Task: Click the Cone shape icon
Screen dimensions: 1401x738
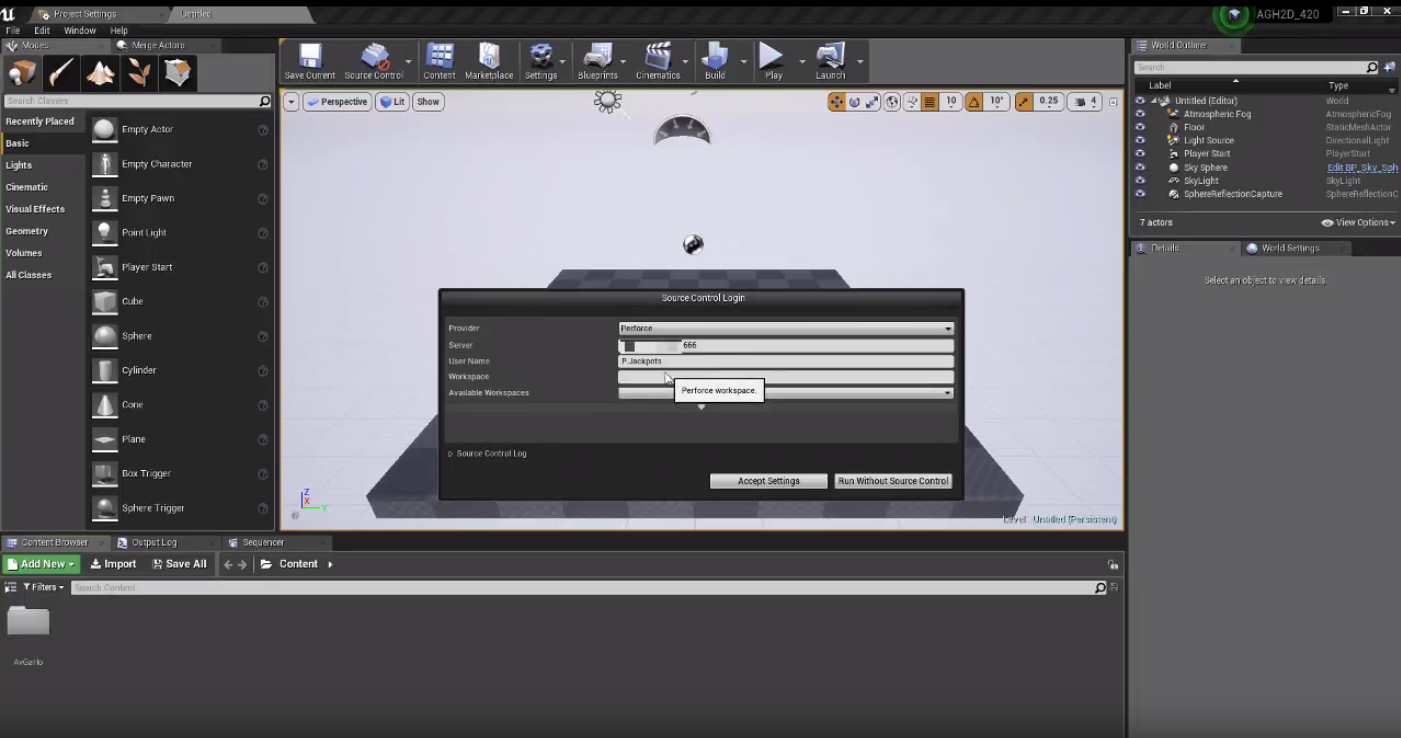Action: [x=105, y=405]
